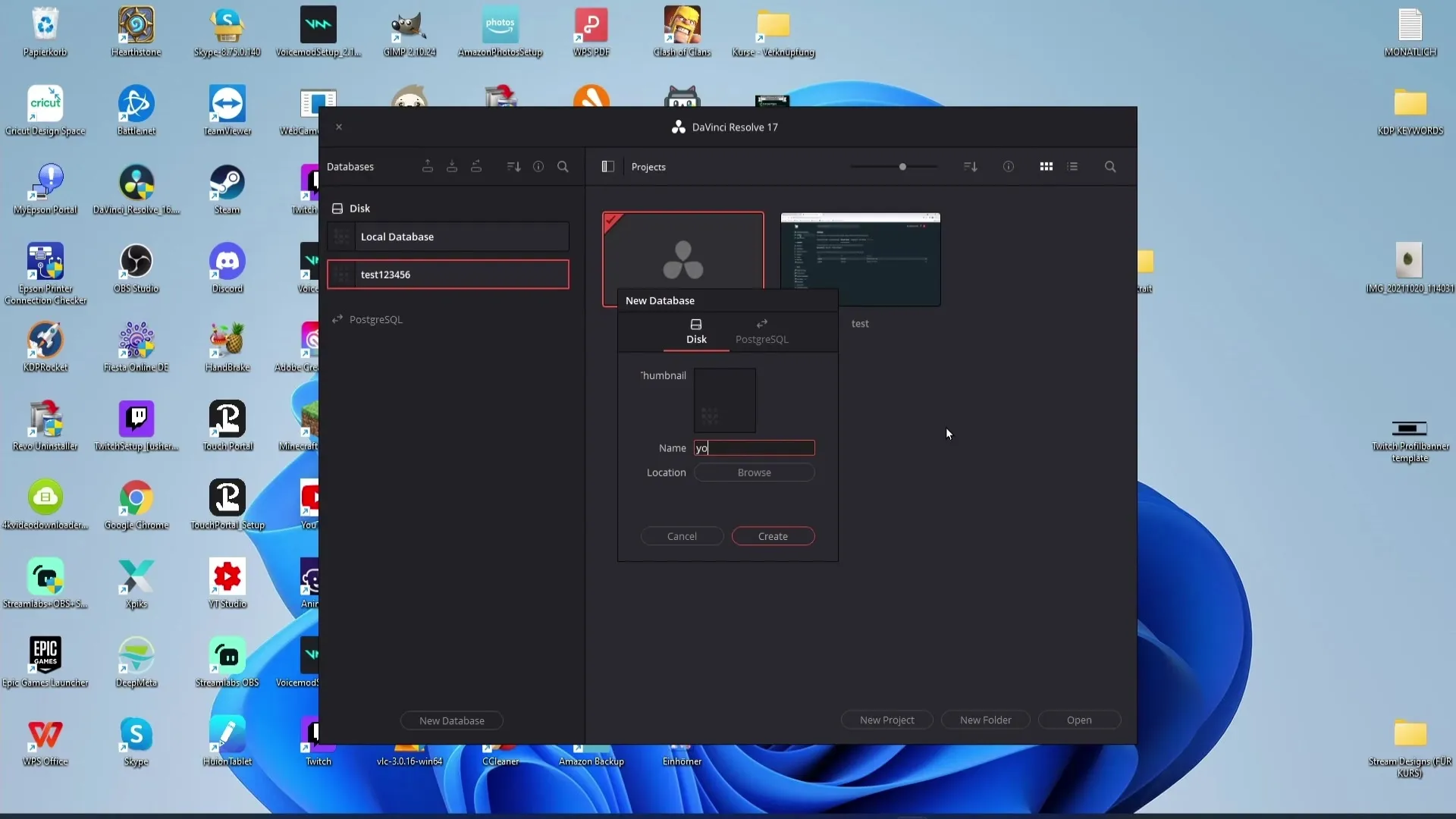
Task: Click the PostgreSQL database type icon
Action: pyautogui.click(x=761, y=323)
